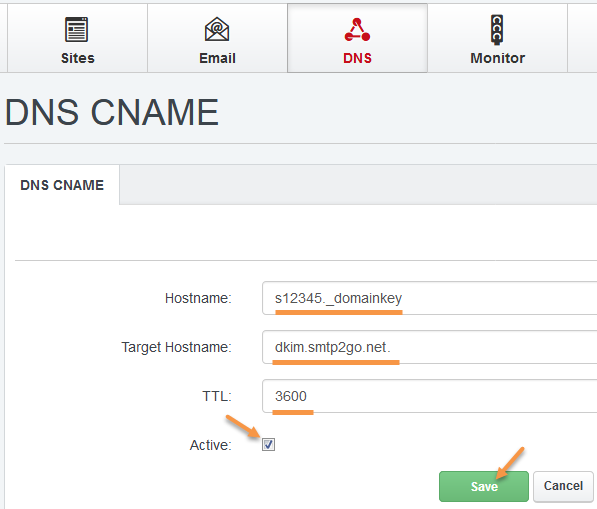This screenshot has width=597, height=509.
Task: Click the TTL field showing 3600
Action: click(429, 396)
